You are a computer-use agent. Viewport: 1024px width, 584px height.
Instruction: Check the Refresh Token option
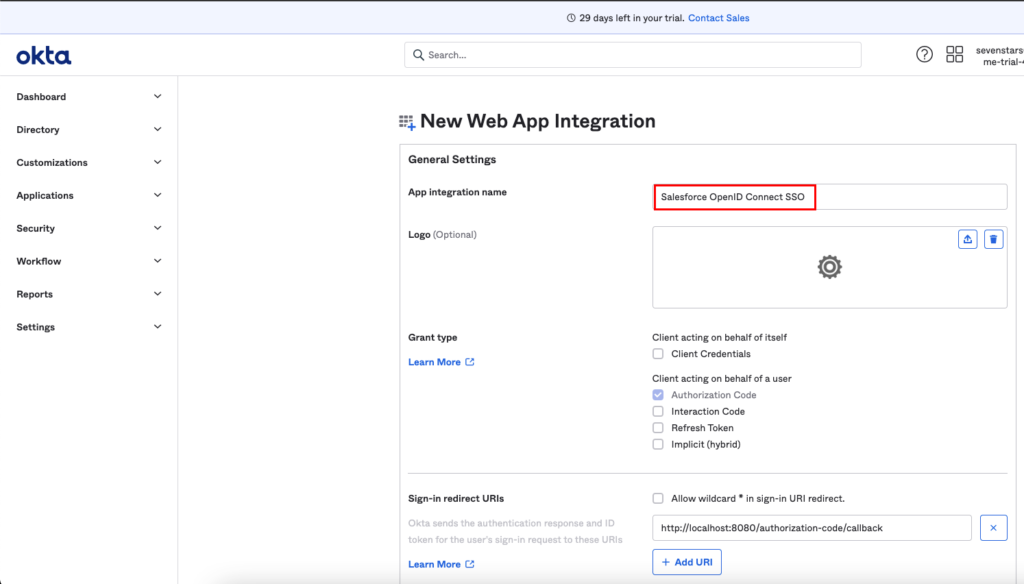coord(658,428)
